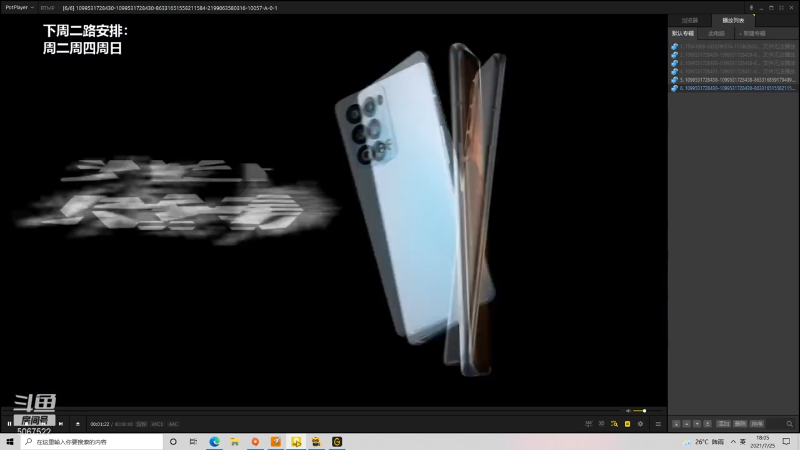Open File Explorer from taskbar
This screenshot has width=800, height=450.
tap(235, 442)
